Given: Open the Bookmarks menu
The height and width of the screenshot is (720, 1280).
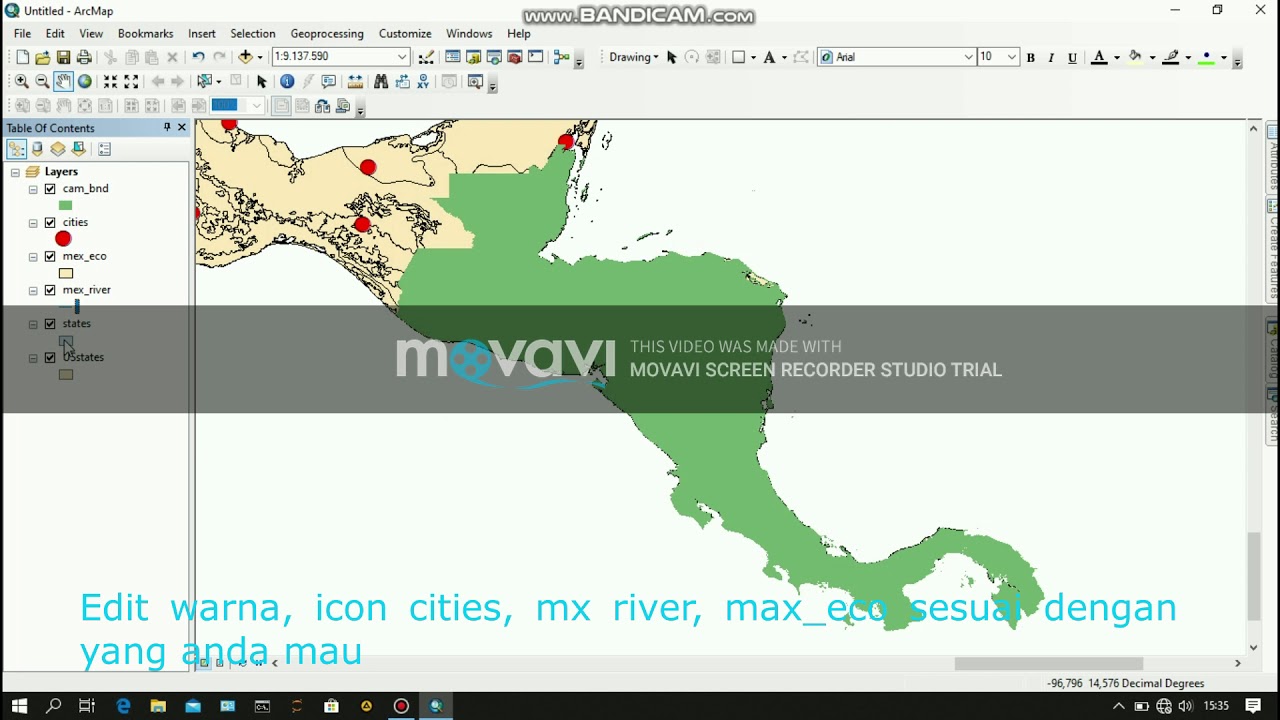Looking at the screenshot, I should [145, 33].
